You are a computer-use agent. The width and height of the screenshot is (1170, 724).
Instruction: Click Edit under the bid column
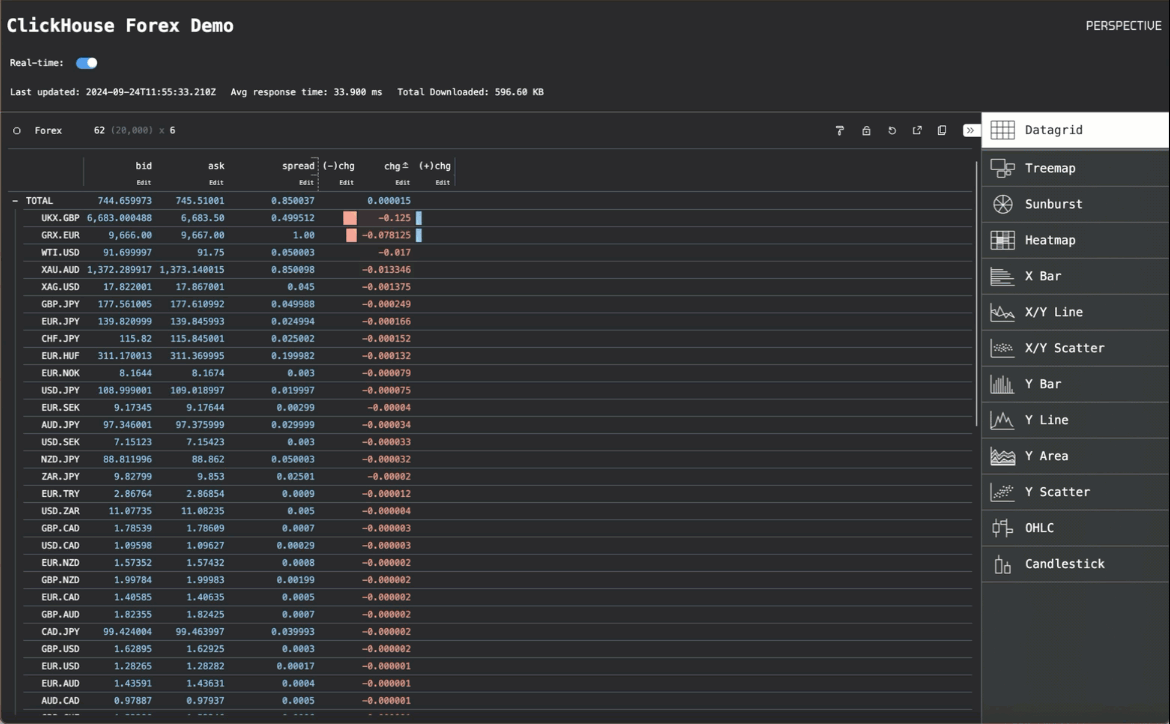(144, 183)
